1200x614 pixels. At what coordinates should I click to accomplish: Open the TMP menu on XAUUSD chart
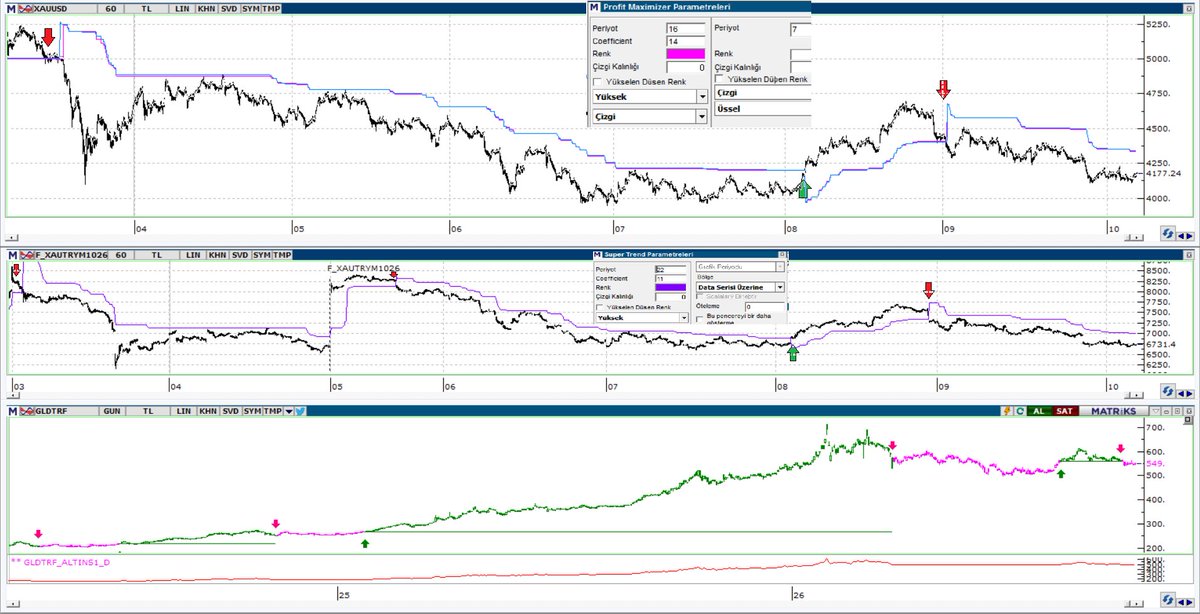[271, 9]
